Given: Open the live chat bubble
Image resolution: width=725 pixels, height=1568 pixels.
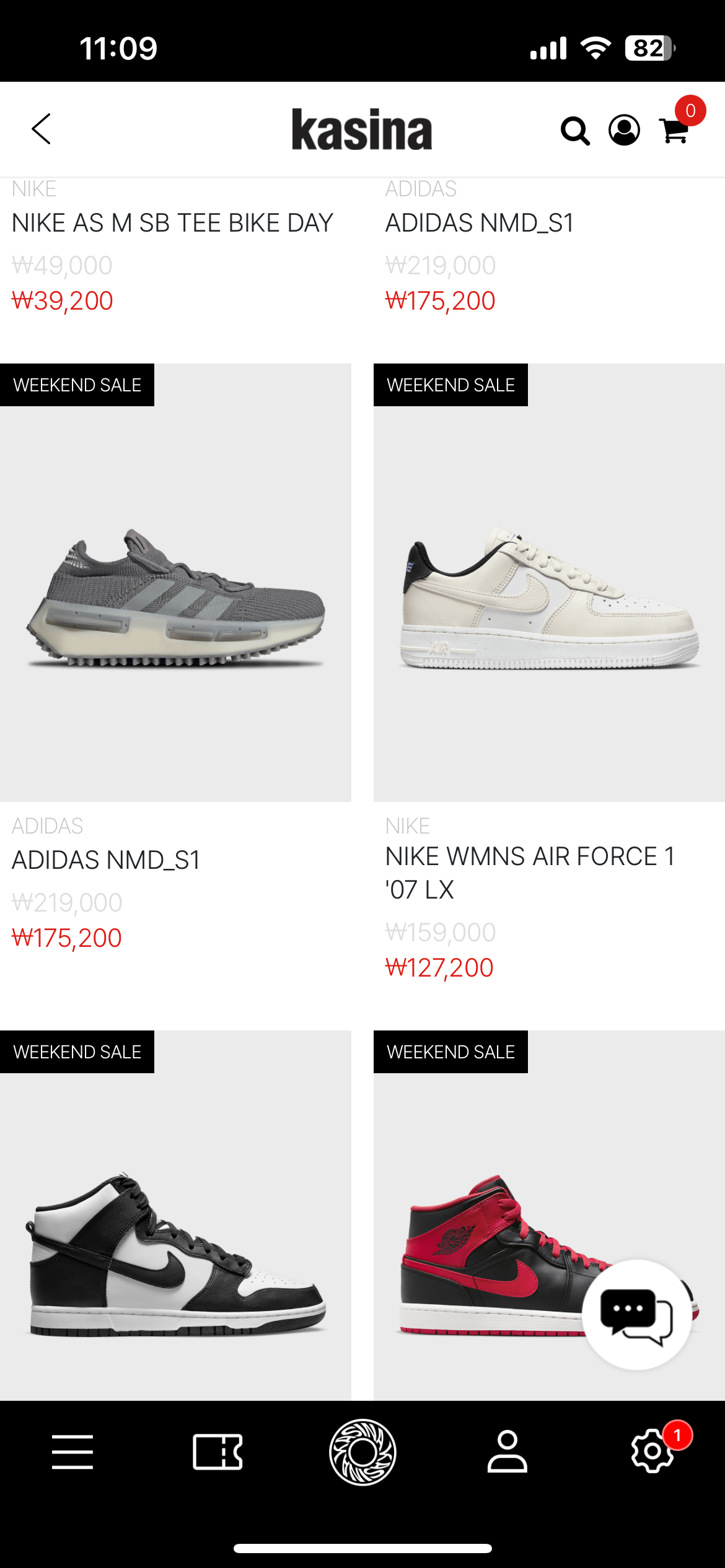Looking at the screenshot, I should 636,1314.
